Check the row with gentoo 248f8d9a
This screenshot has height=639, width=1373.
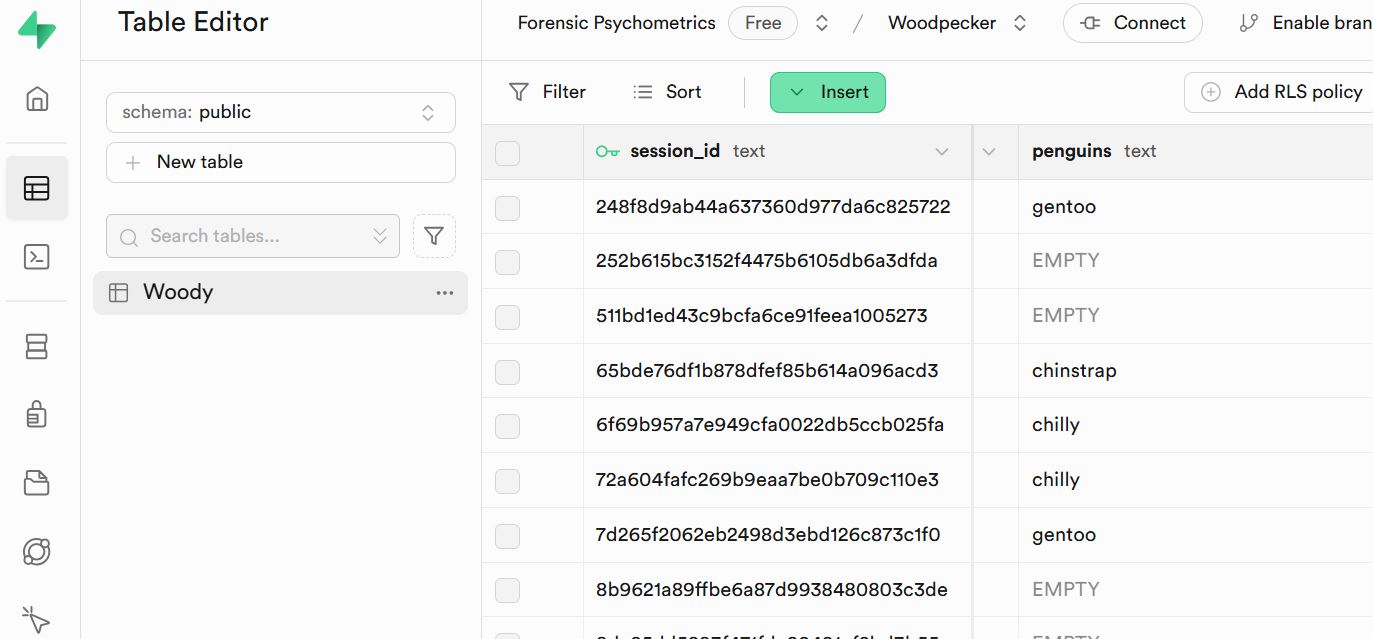click(x=508, y=207)
